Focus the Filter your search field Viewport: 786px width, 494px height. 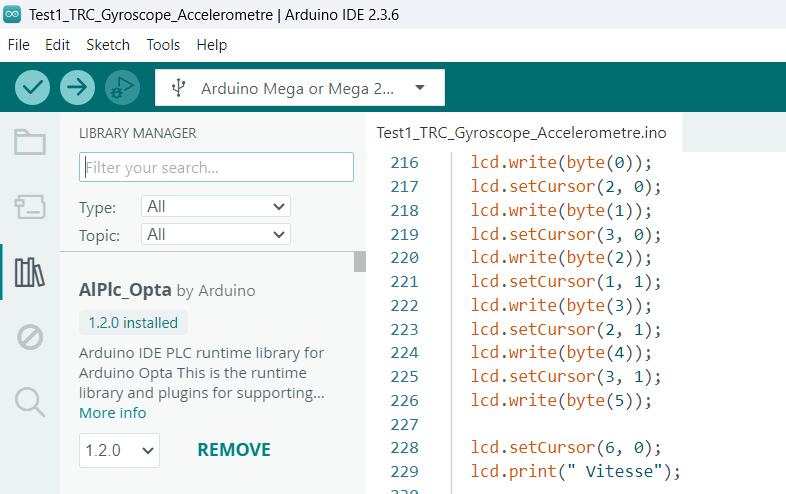(216, 167)
